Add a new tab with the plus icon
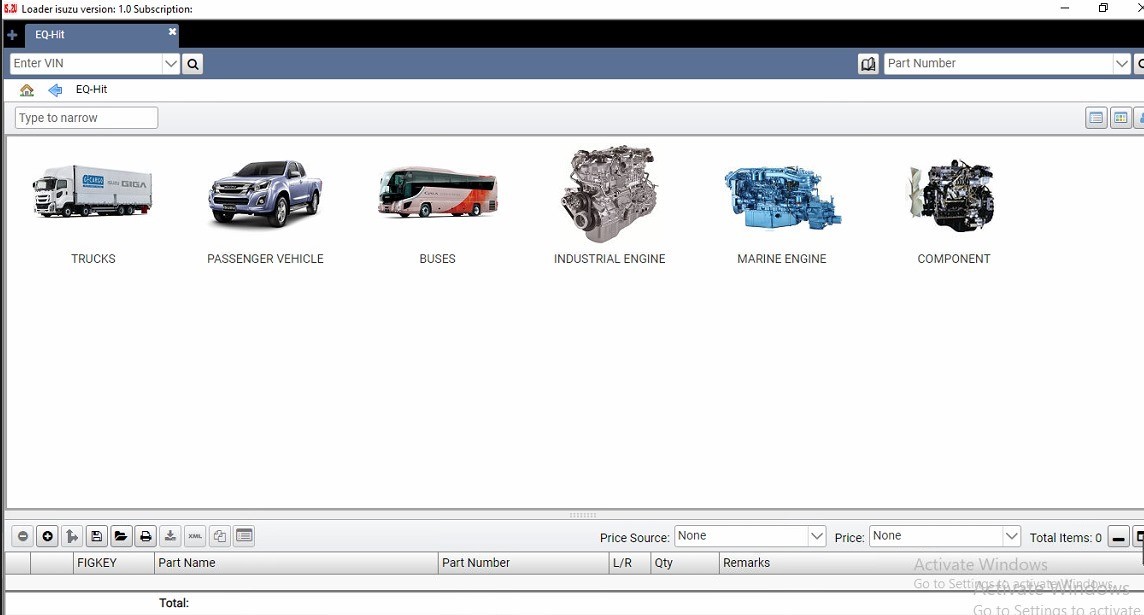 point(12,34)
